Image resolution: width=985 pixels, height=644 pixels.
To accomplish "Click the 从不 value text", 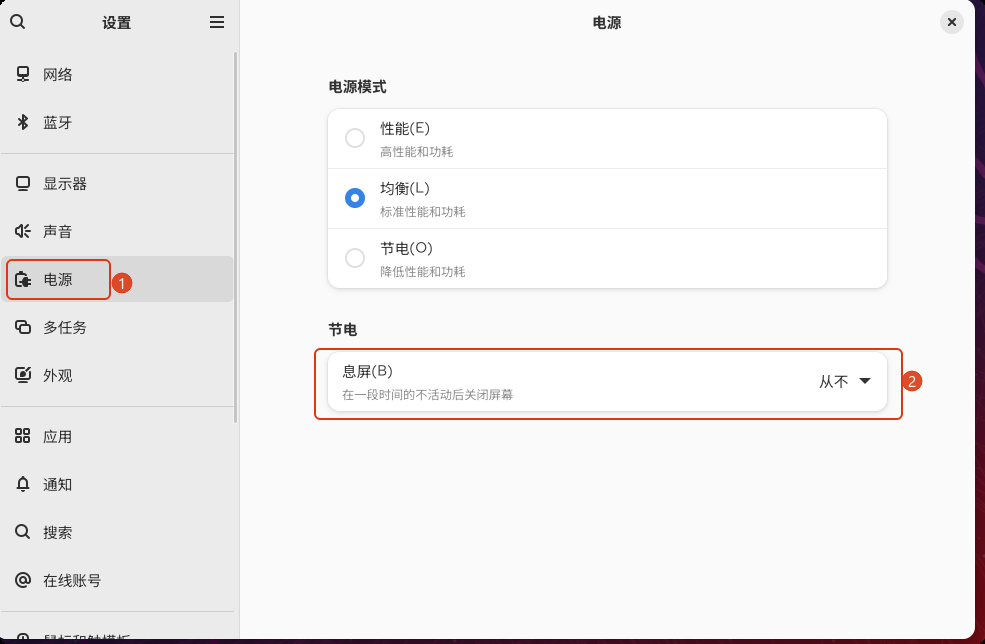I will (834, 381).
